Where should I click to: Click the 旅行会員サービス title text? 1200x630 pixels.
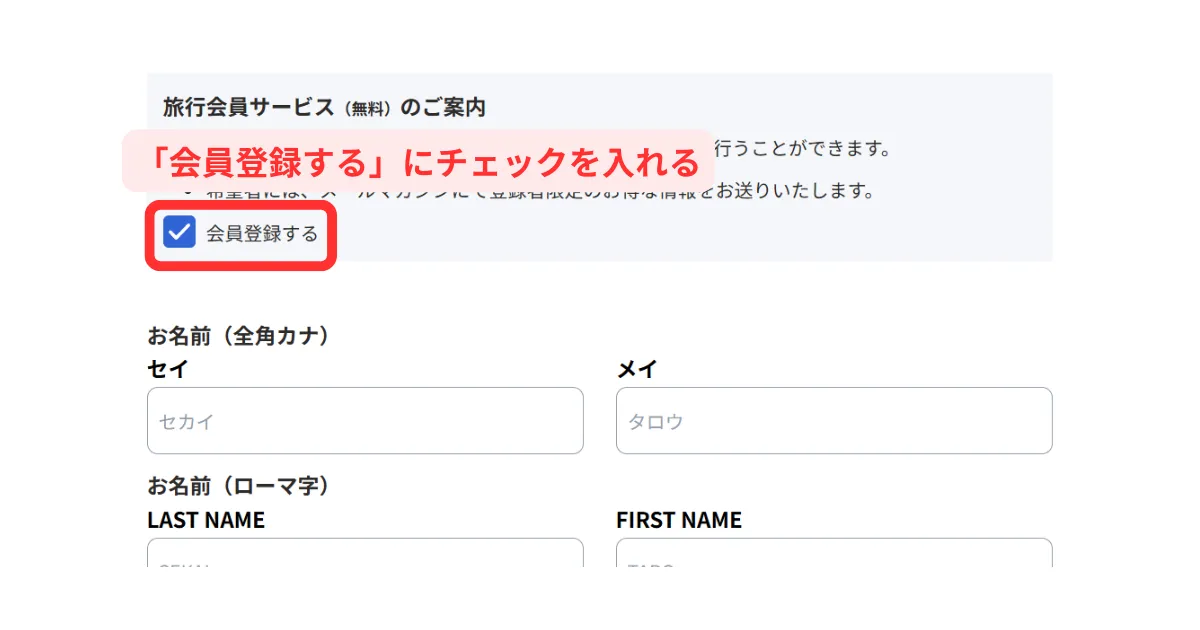(251, 107)
